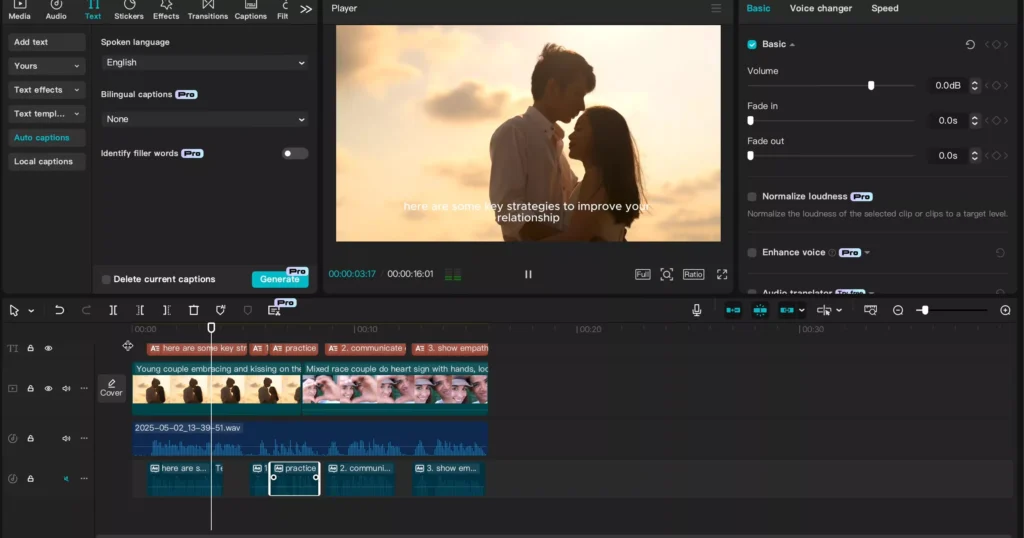Image resolution: width=1024 pixels, height=538 pixels.
Task: Toggle main track magnet
Action: pos(733,310)
